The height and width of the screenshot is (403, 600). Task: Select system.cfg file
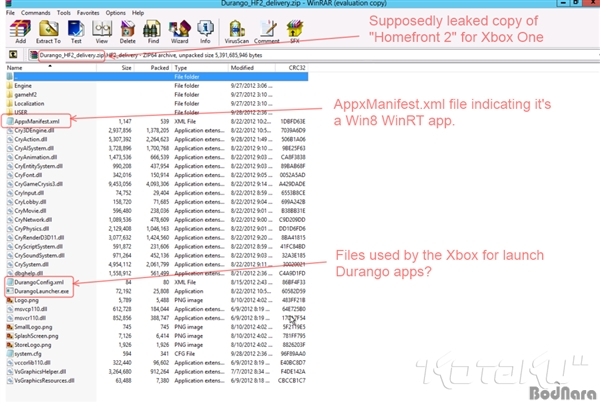(x=28, y=354)
